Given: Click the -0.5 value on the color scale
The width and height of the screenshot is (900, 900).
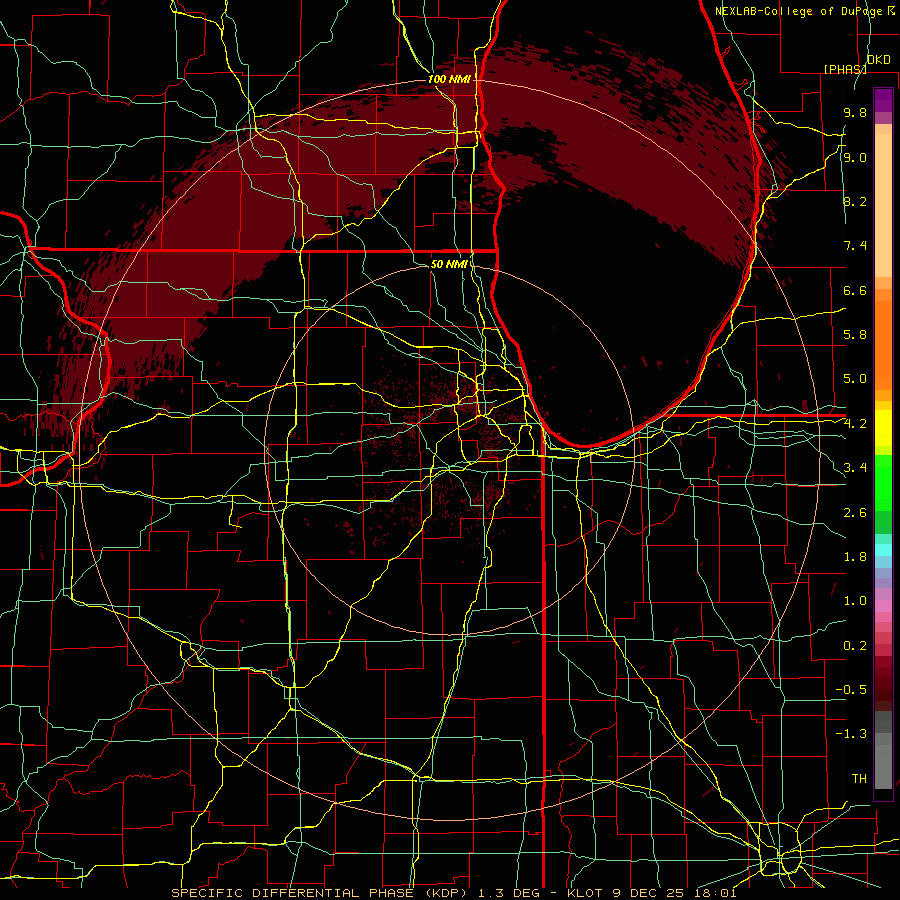Looking at the screenshot, I should [851, 690].
